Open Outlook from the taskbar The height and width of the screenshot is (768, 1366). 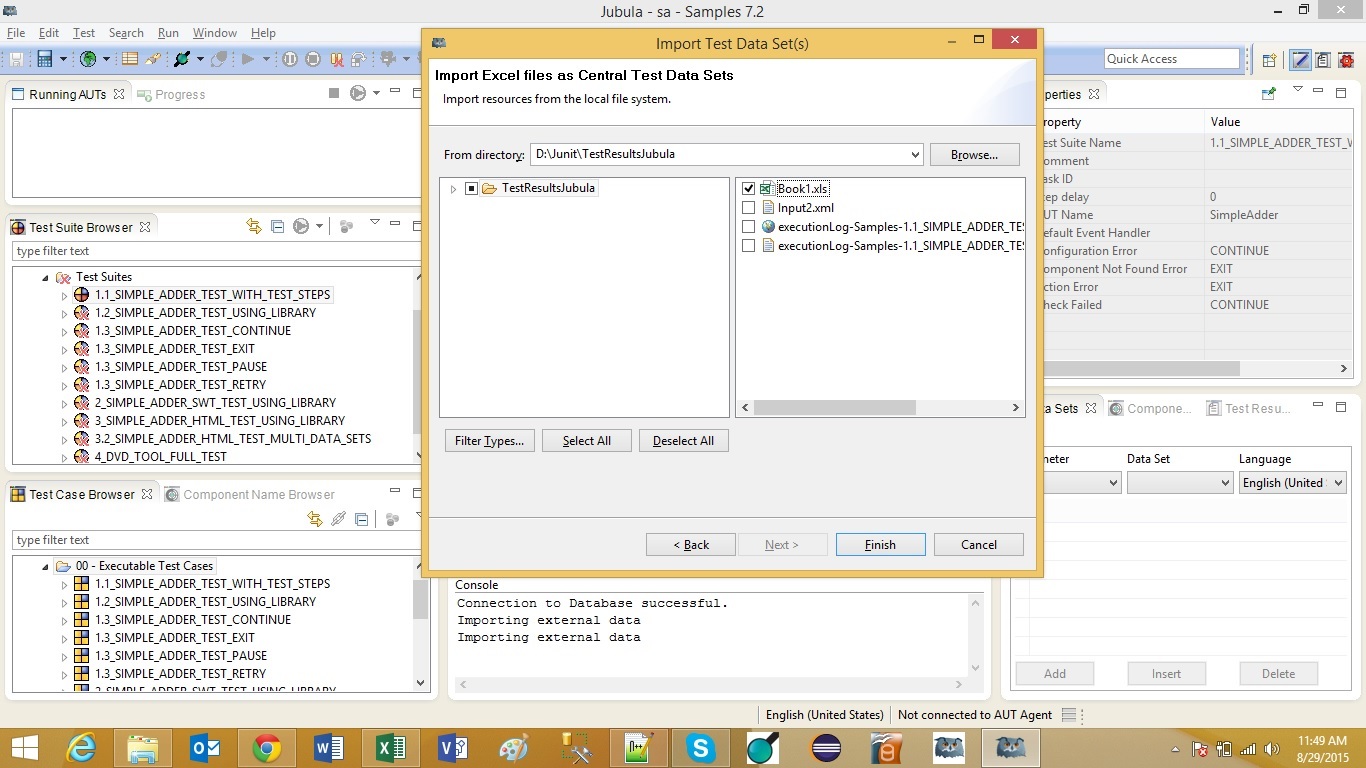[x=204, y=748]
